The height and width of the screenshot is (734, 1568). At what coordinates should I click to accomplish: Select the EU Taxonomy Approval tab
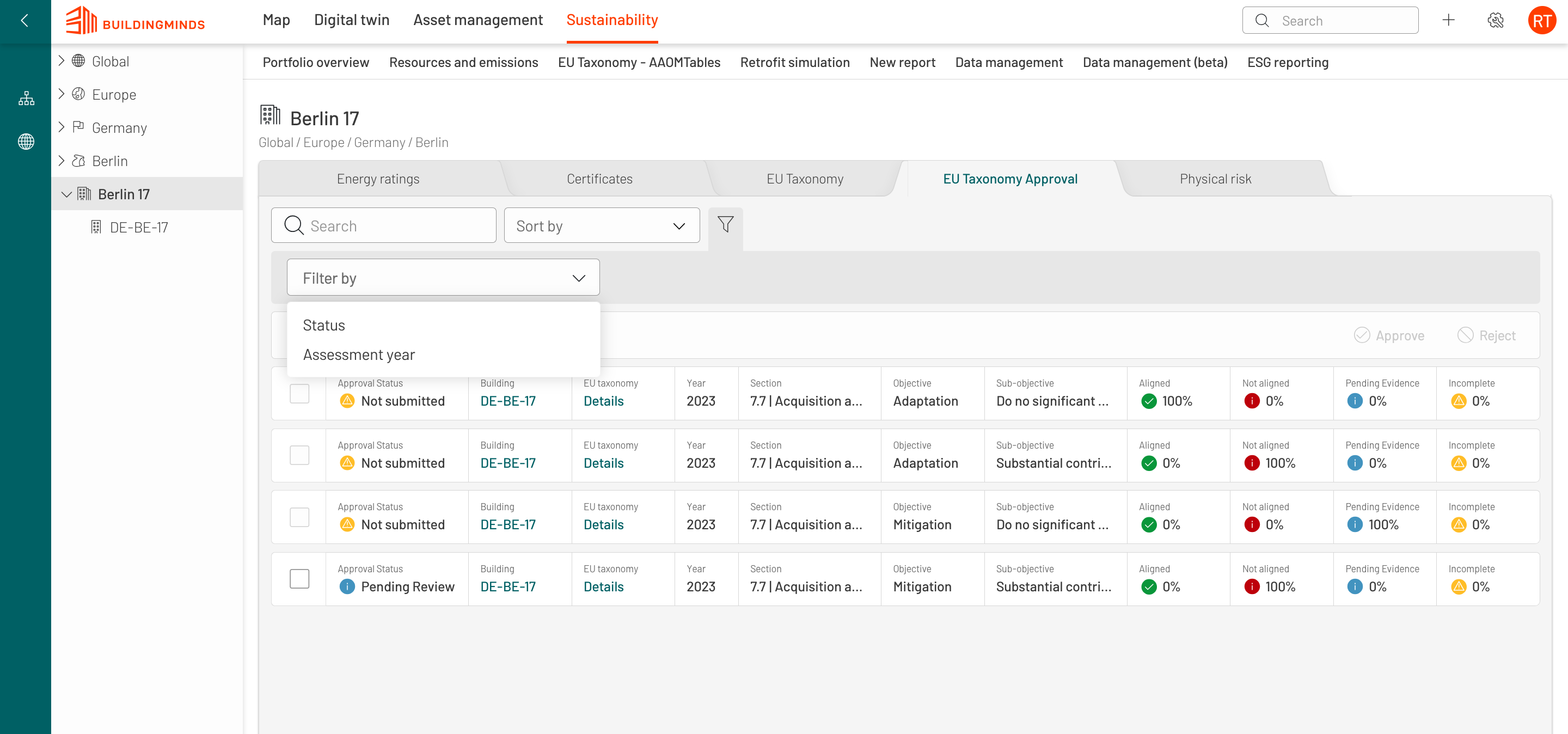[1010, 179]
